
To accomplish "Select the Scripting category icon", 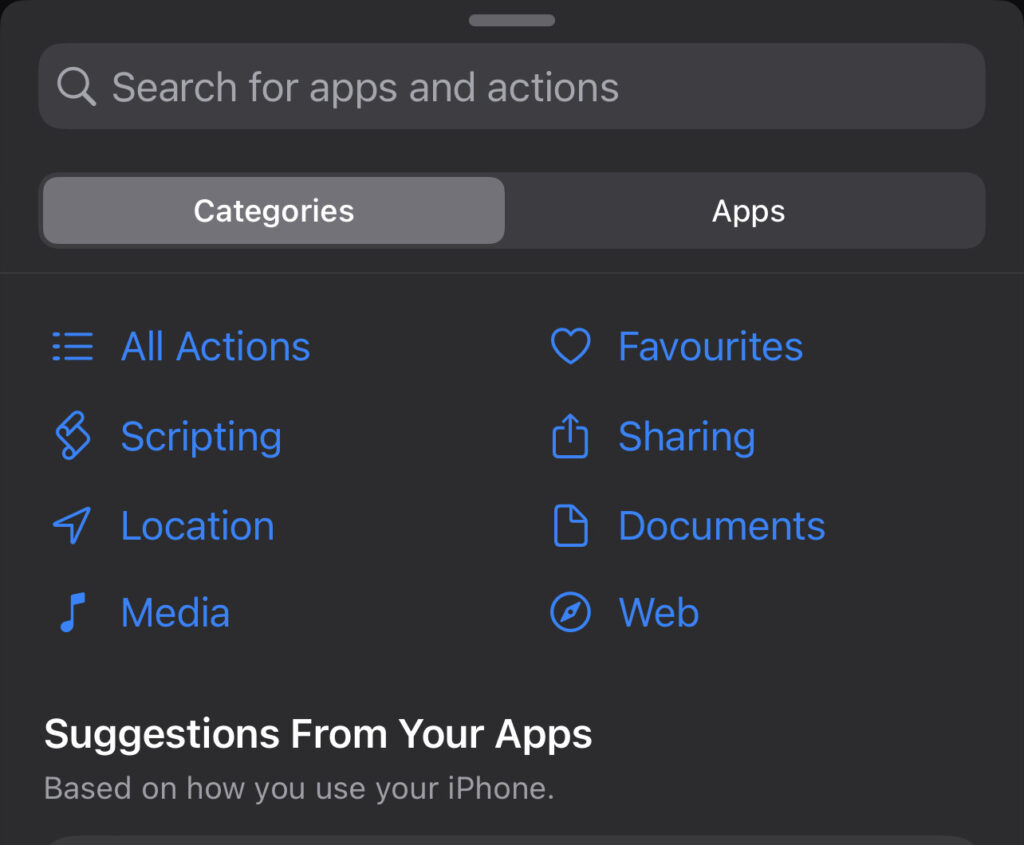I will coord(72,437).
